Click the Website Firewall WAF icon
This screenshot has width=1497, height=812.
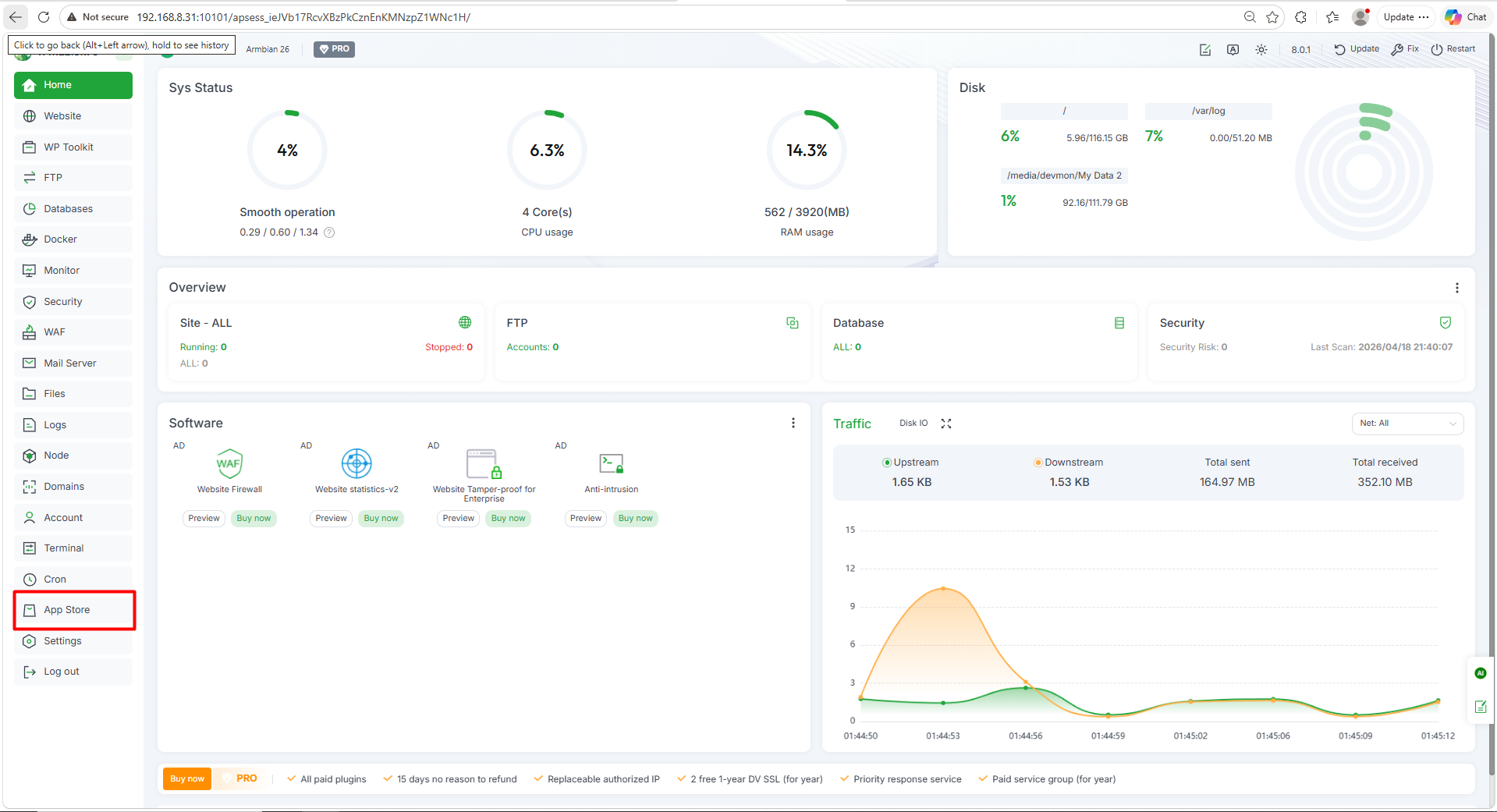229,463
